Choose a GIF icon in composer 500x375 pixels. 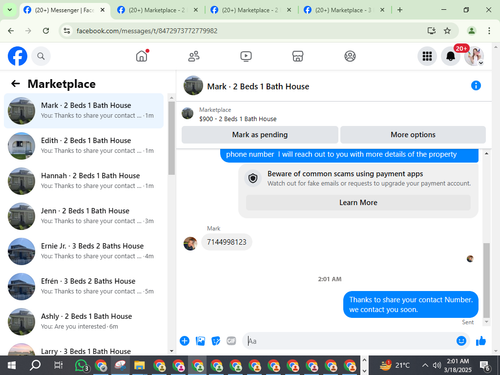(231, 341)
